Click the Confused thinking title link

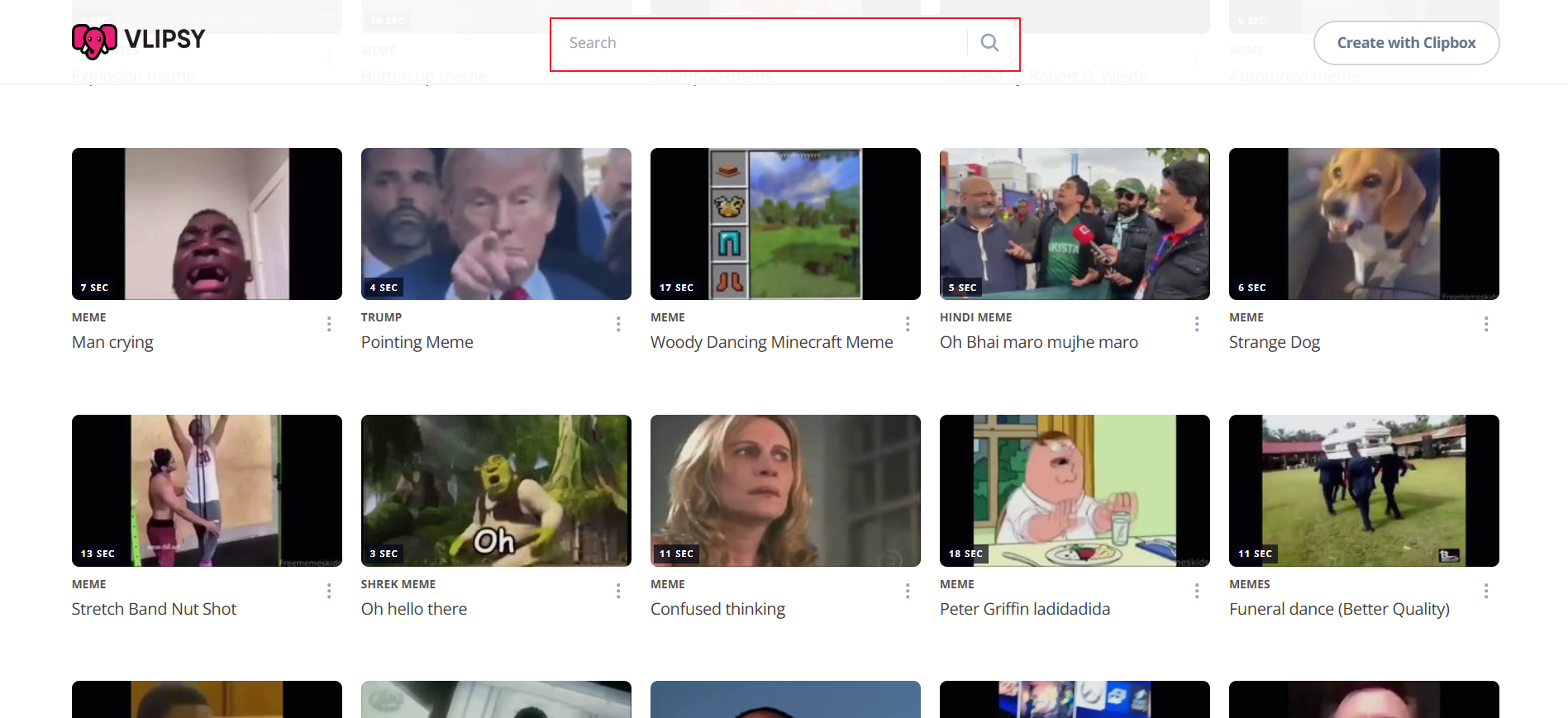[717, 609]
